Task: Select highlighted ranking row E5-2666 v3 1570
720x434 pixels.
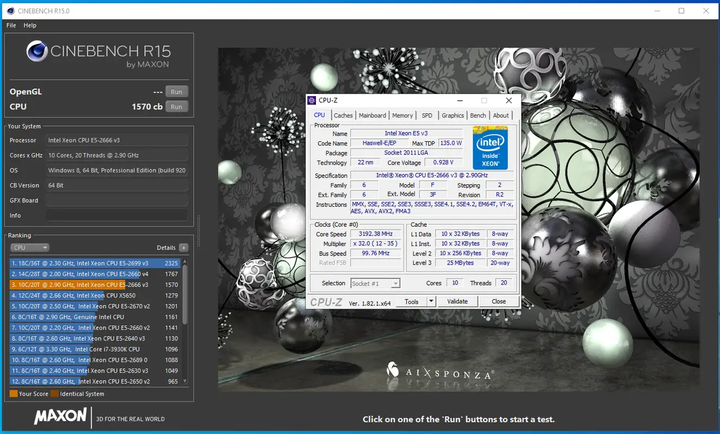Action: [95, 285]
